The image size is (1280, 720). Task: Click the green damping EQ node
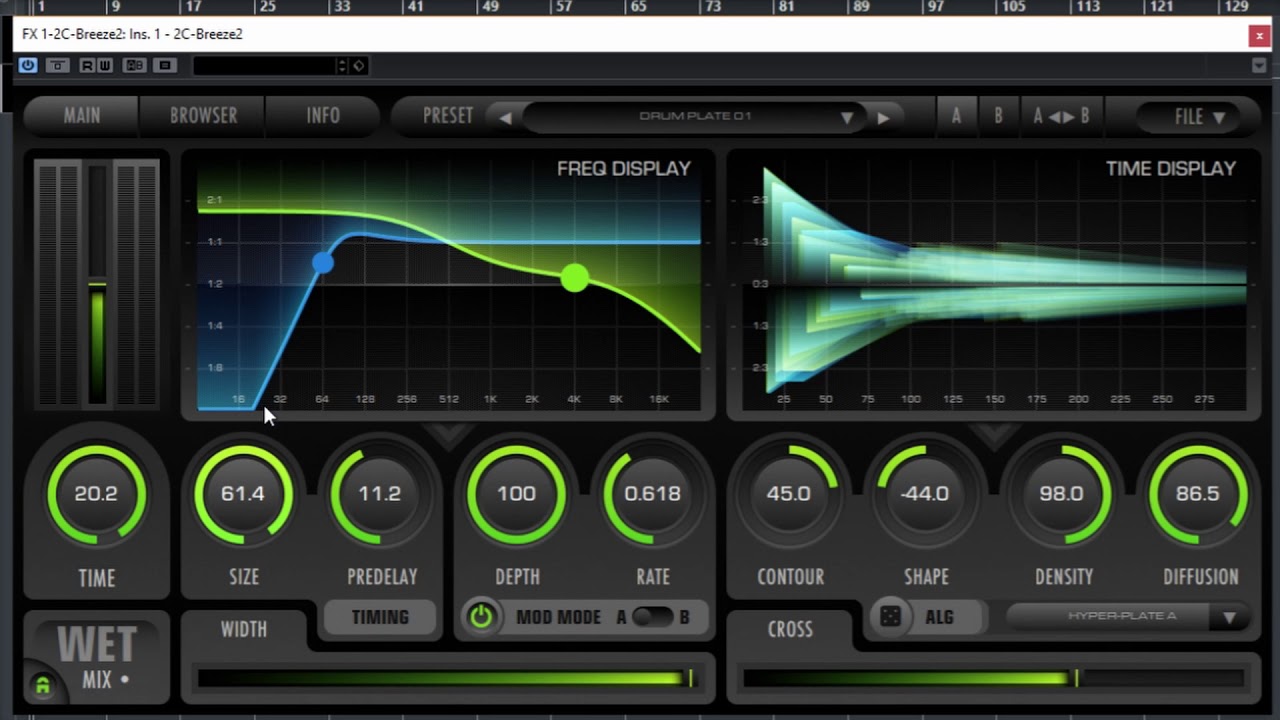[574, 278]
